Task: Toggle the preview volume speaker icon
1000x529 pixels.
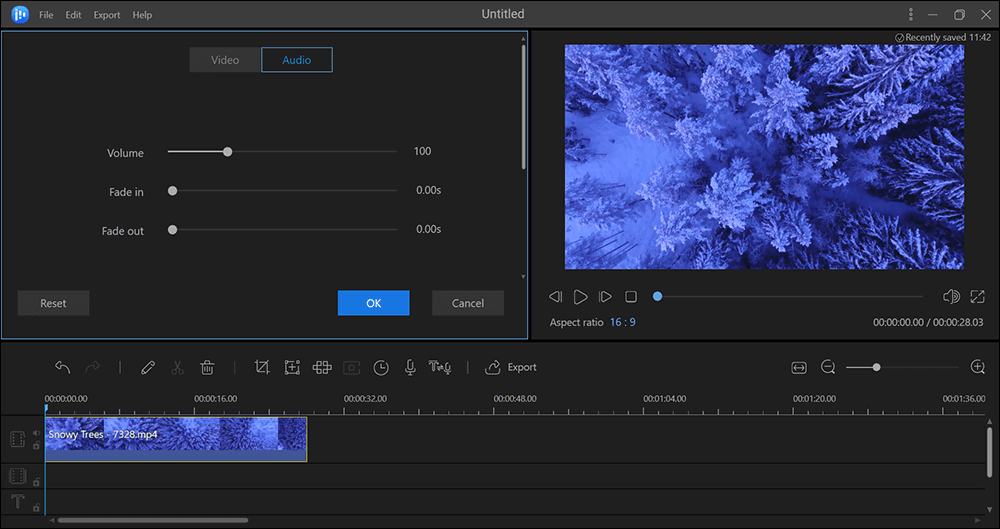Action: 951,297
